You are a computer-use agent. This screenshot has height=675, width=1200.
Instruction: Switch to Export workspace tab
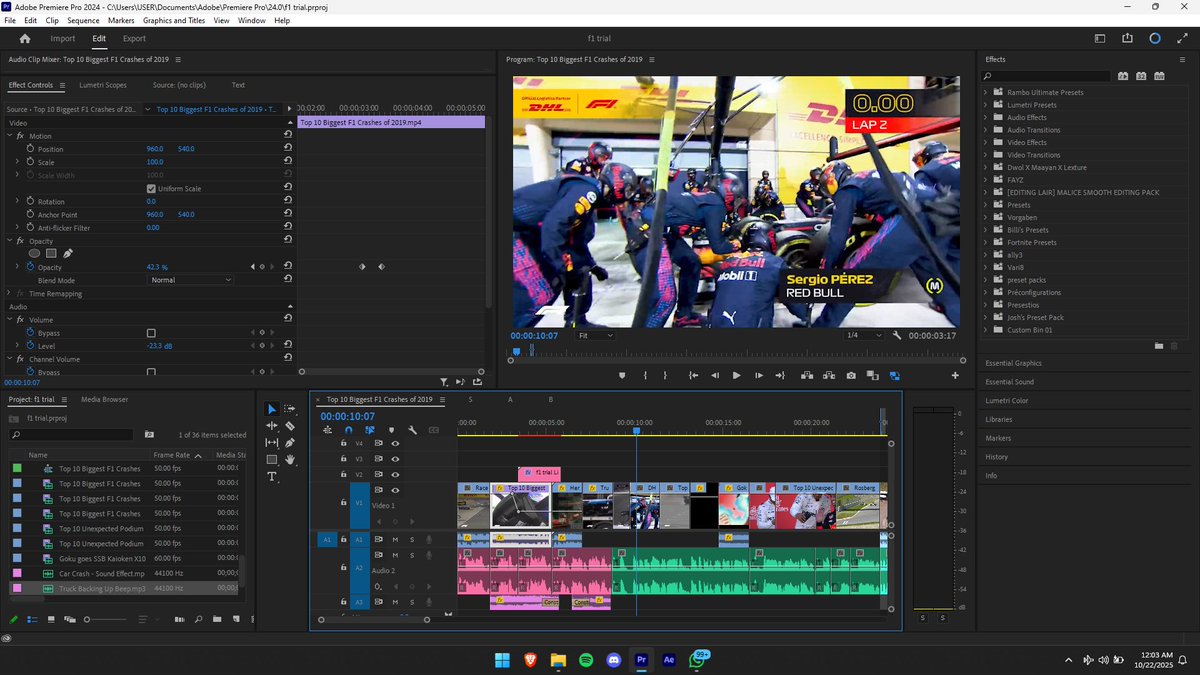134,38
